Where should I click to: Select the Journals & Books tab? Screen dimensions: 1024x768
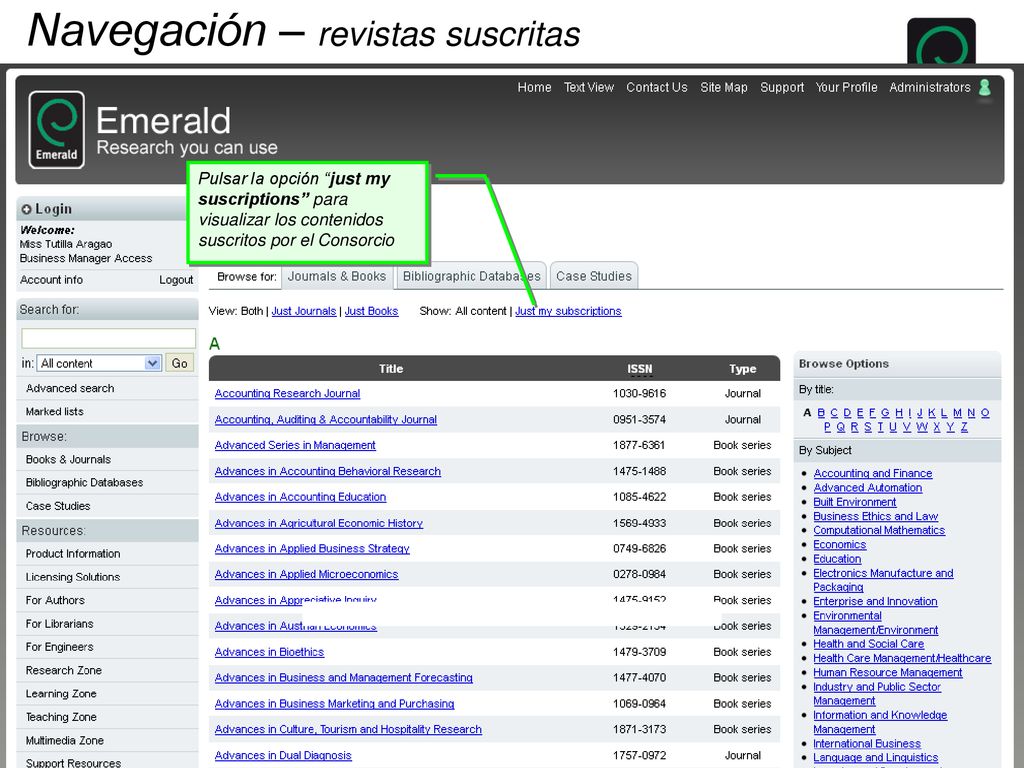click(337, 276)
